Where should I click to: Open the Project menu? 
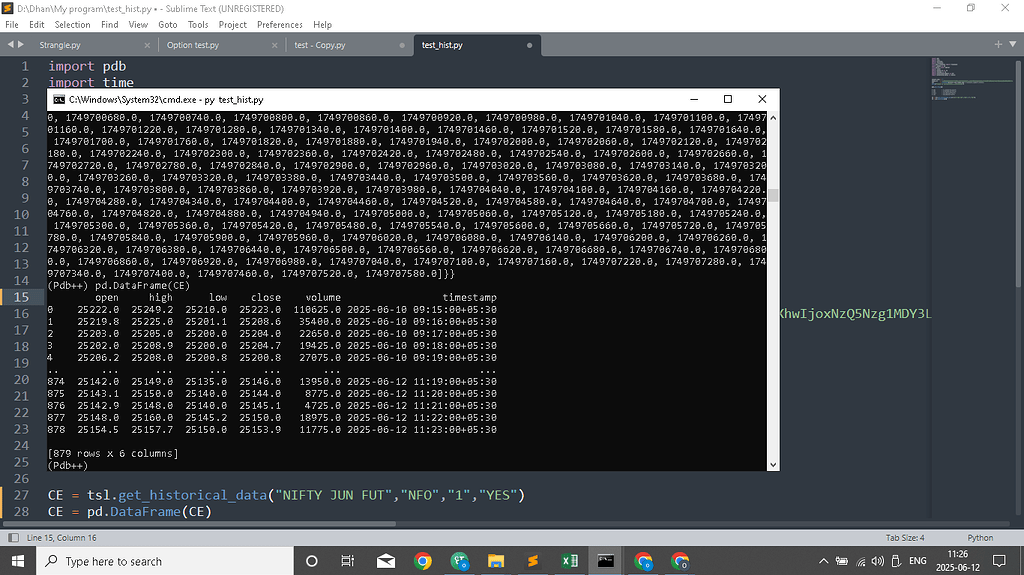(232, 24)
